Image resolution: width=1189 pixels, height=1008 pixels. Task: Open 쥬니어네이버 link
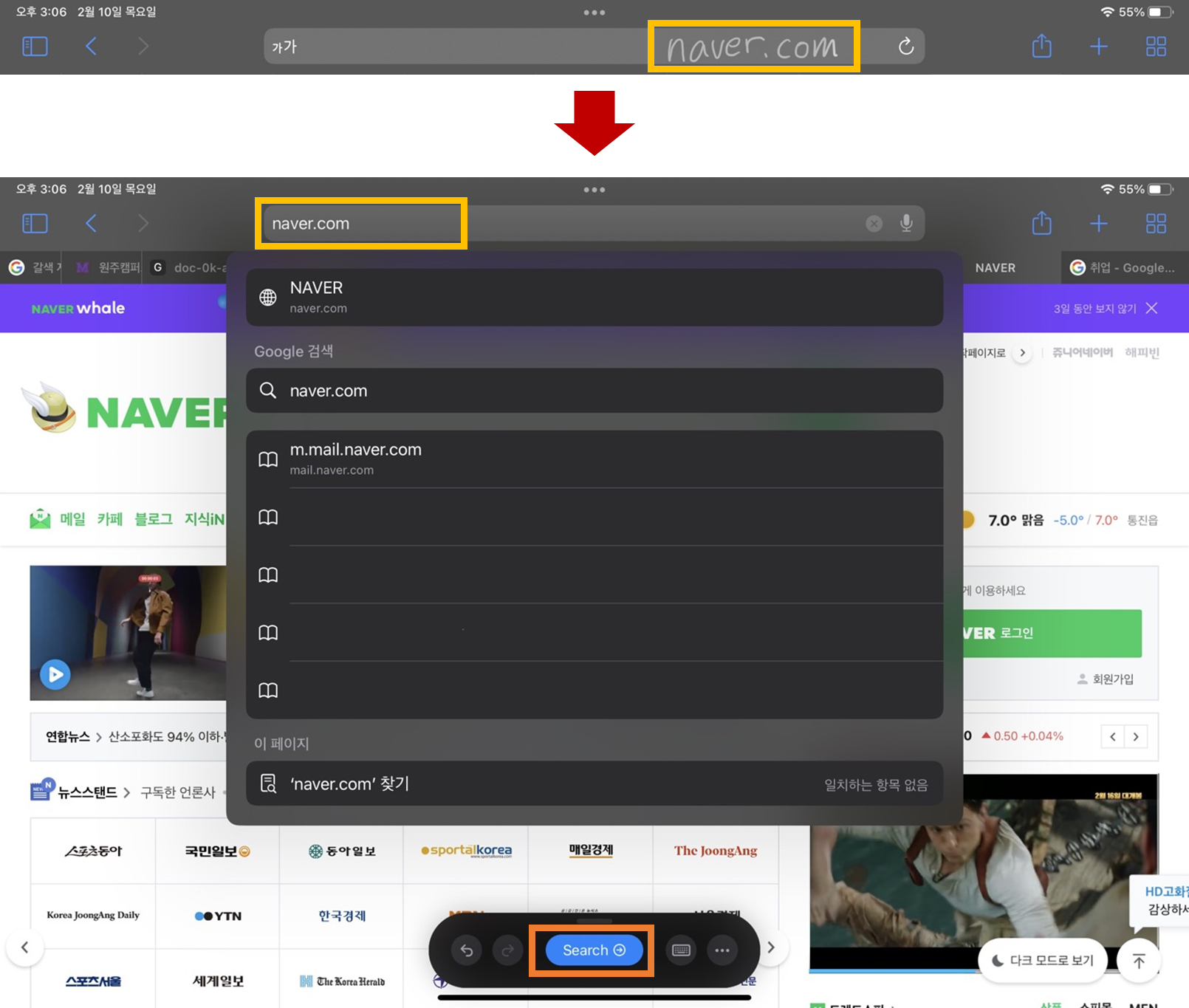1083,353
